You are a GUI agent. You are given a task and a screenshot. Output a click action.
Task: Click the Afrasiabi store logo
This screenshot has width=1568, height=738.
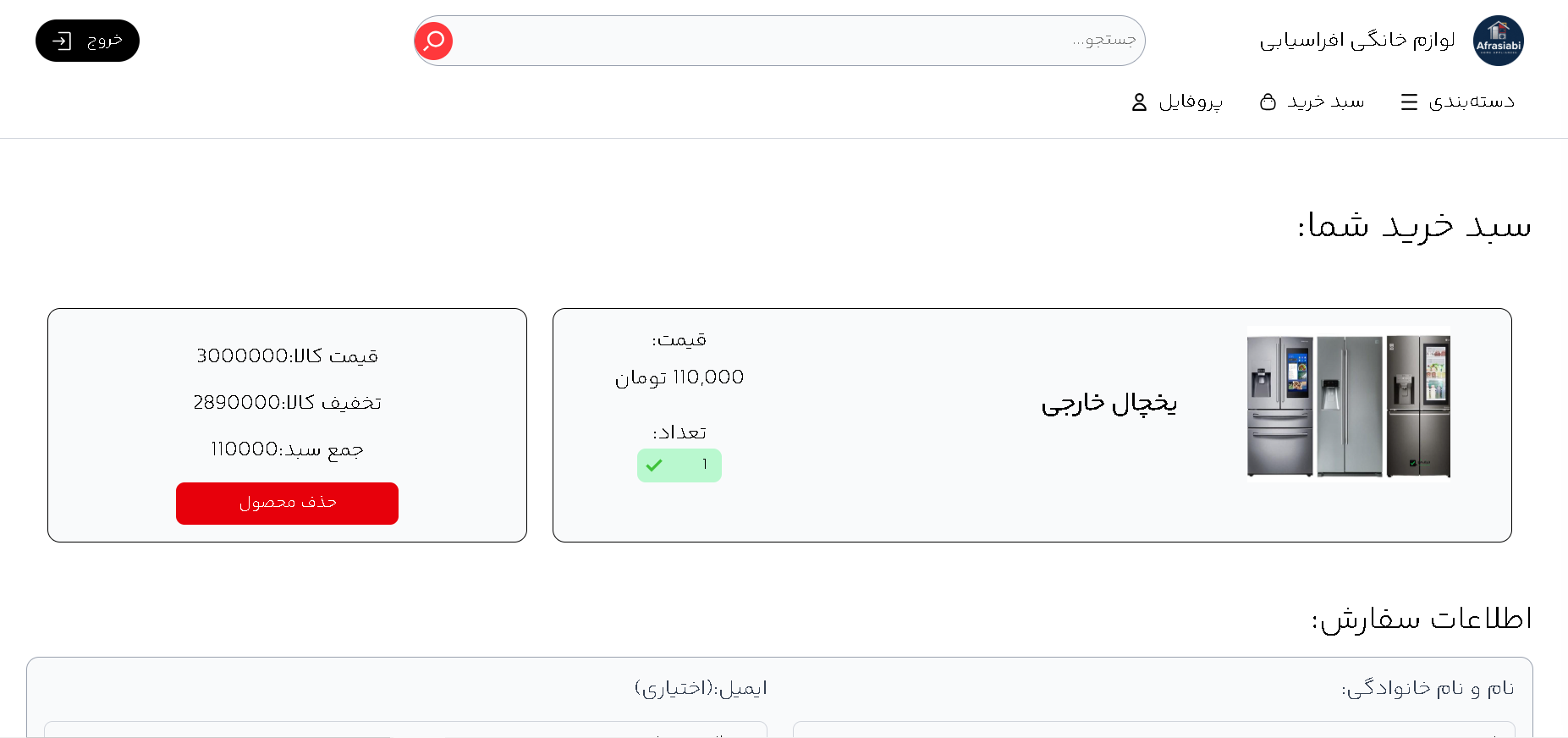click(1498, 41)
